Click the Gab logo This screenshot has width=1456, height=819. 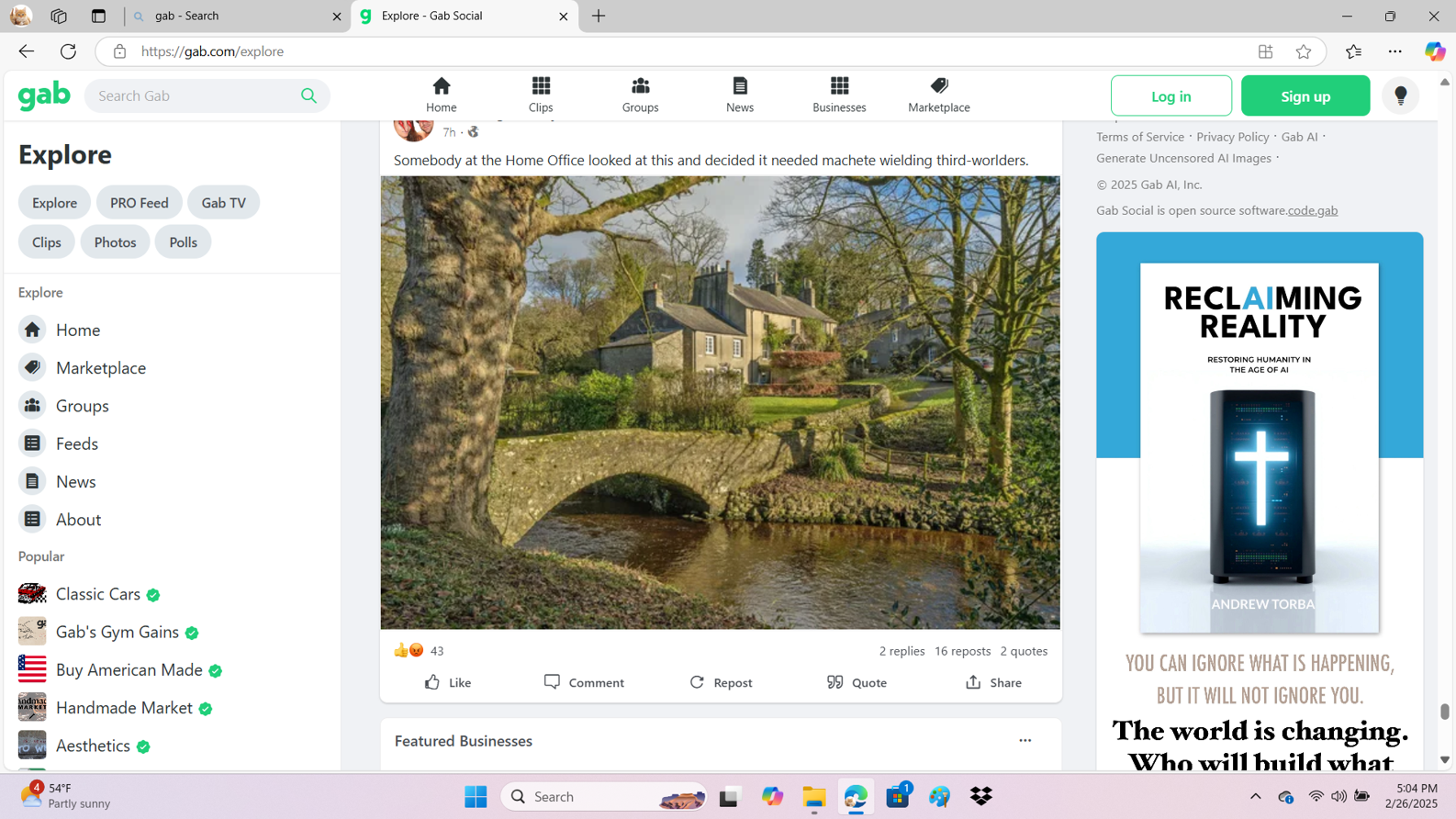click(44, 95)
